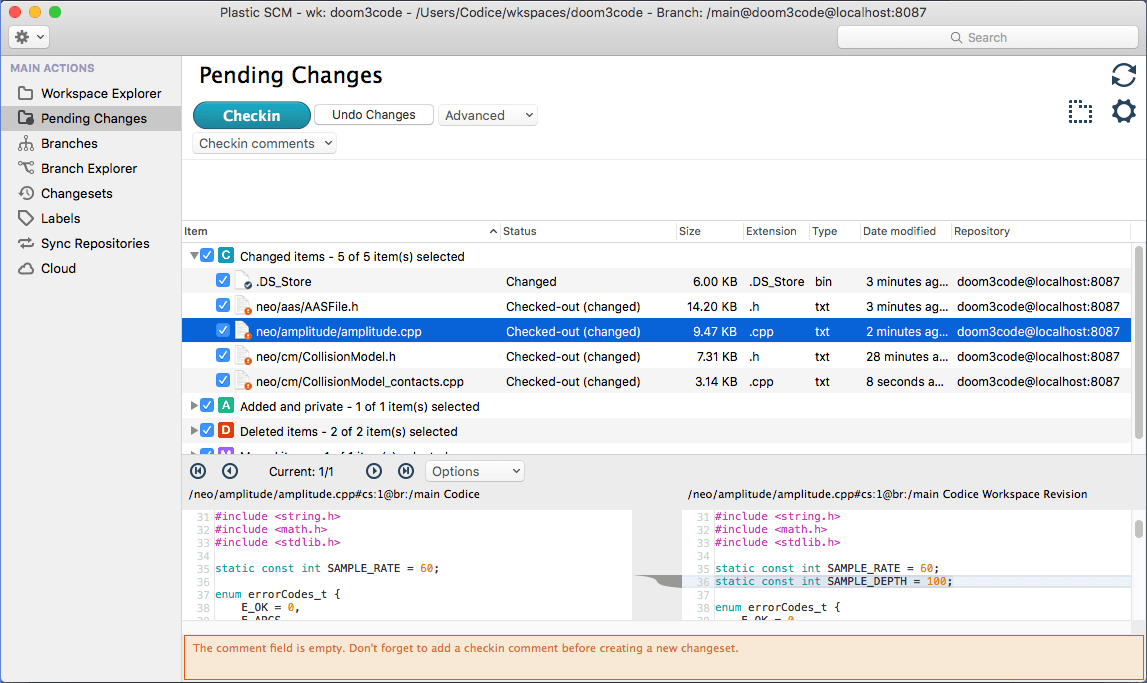Toggle the Changed items group checkbox
This screenshot has height=683, width=1147.
207,255
